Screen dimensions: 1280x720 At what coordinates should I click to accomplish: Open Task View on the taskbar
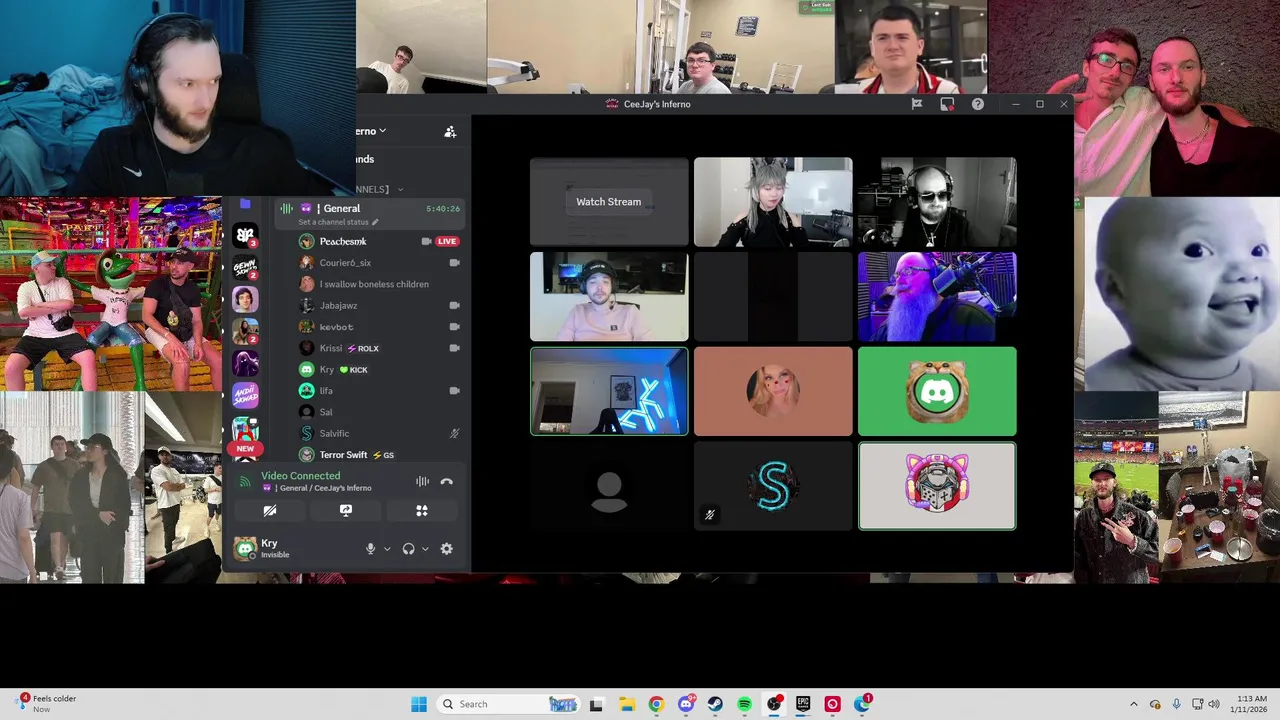pos(596,704)
